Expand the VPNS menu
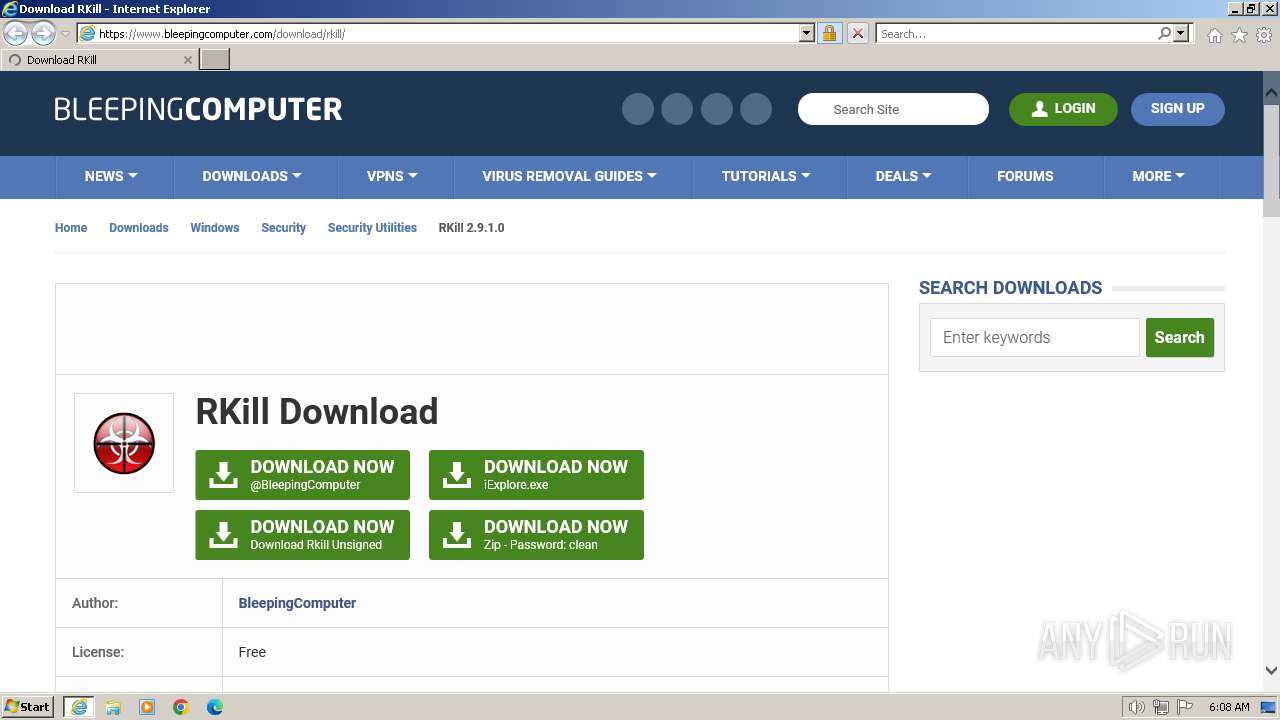This screenshot has height=720, width=1280. click(x=392, y=176)
